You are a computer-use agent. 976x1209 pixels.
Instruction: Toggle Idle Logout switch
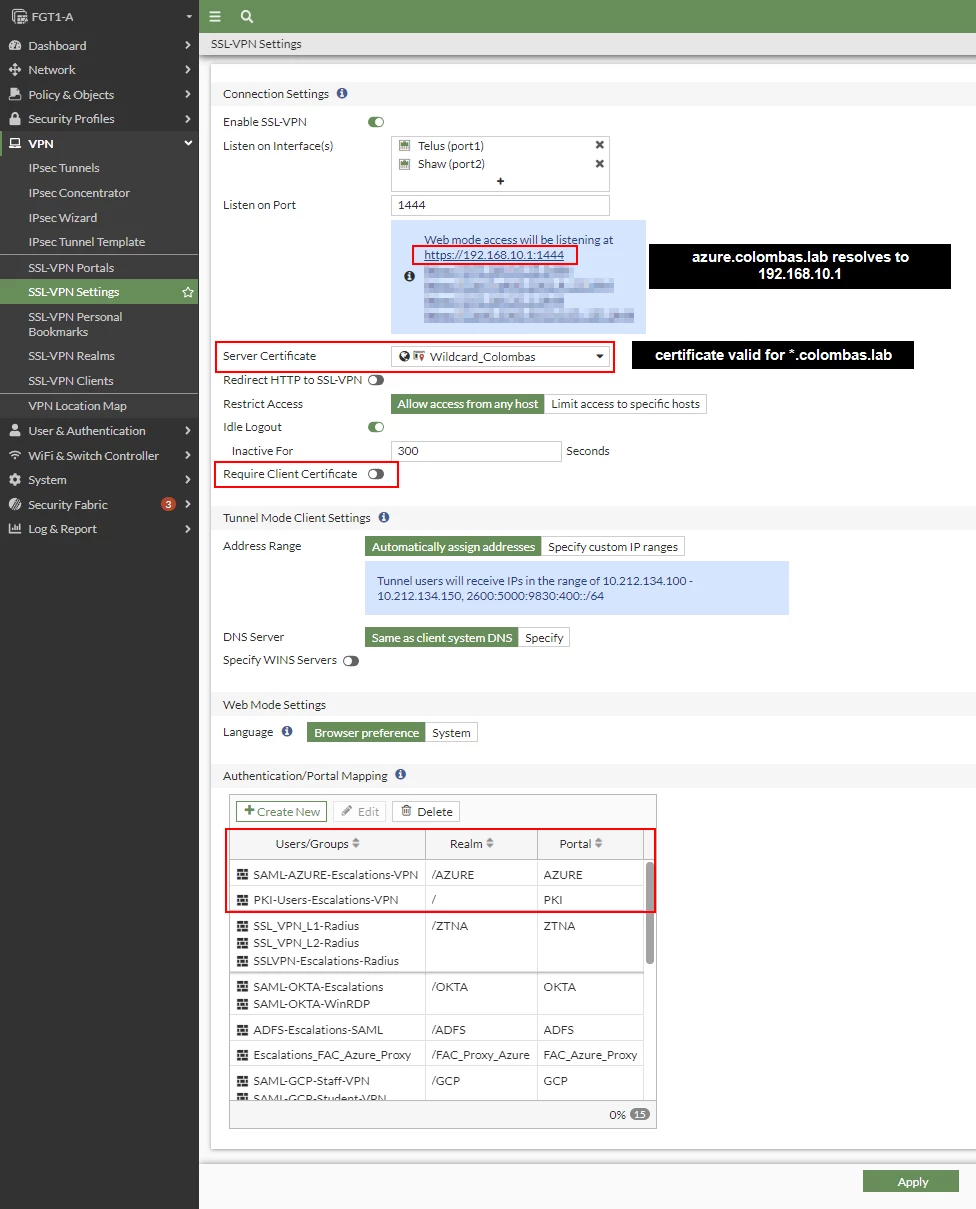pyautogui.click(x=376, y=427)
